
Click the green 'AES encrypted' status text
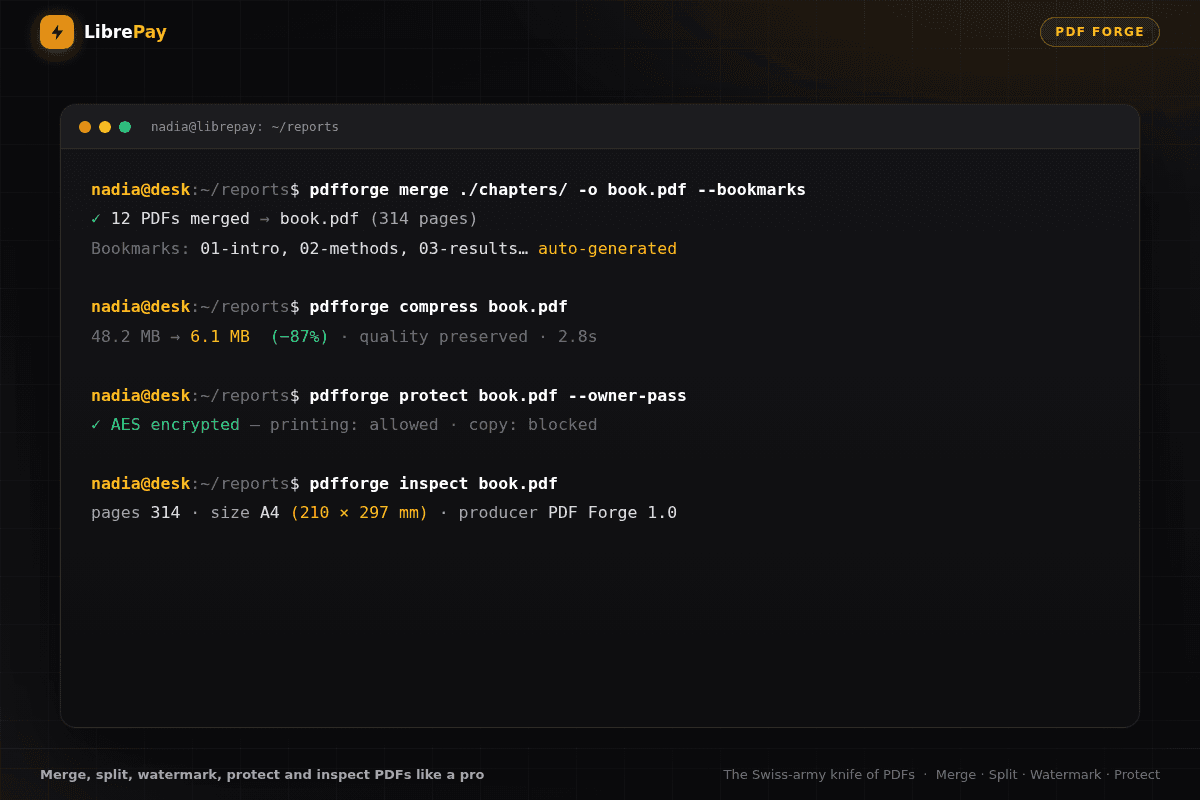pos(175,424)
